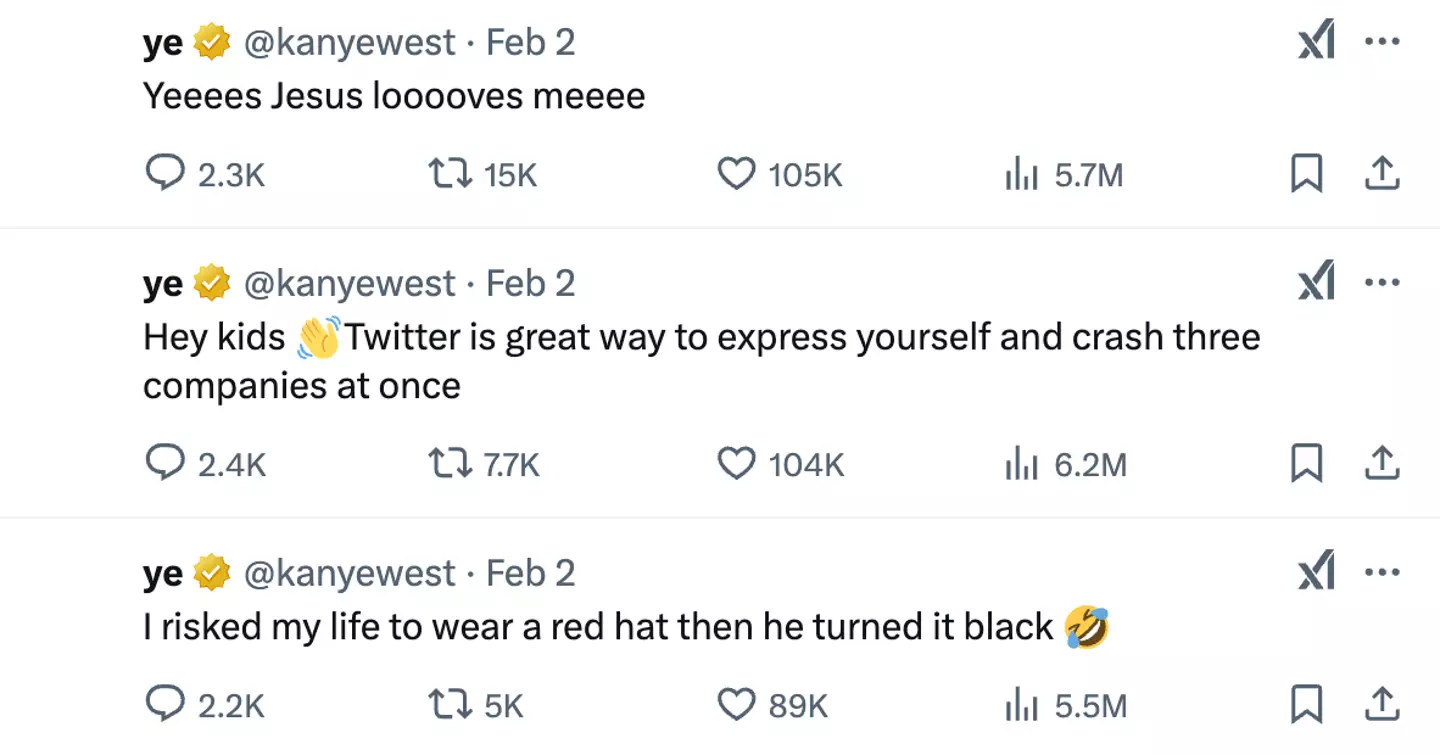The width and height of the screenshot is (1440, 755).
Task: Click the verified badge next to ye
Action: pyautogui.click(x=210, y=41)
